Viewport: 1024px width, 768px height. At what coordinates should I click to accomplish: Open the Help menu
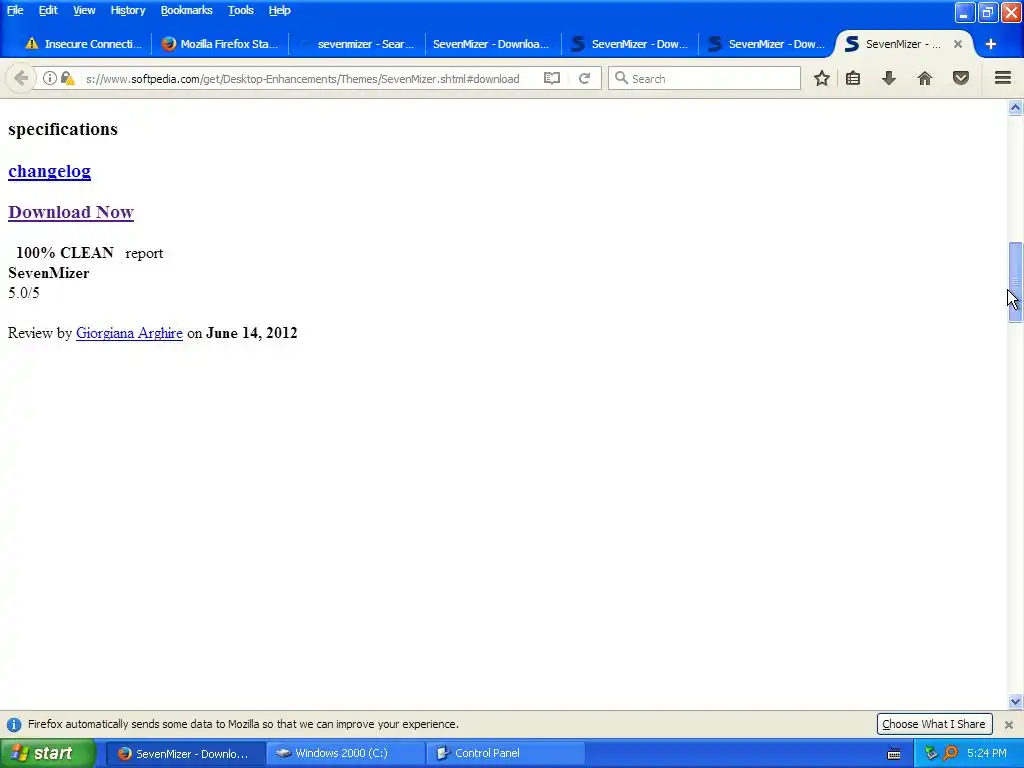tap(280, 10)
